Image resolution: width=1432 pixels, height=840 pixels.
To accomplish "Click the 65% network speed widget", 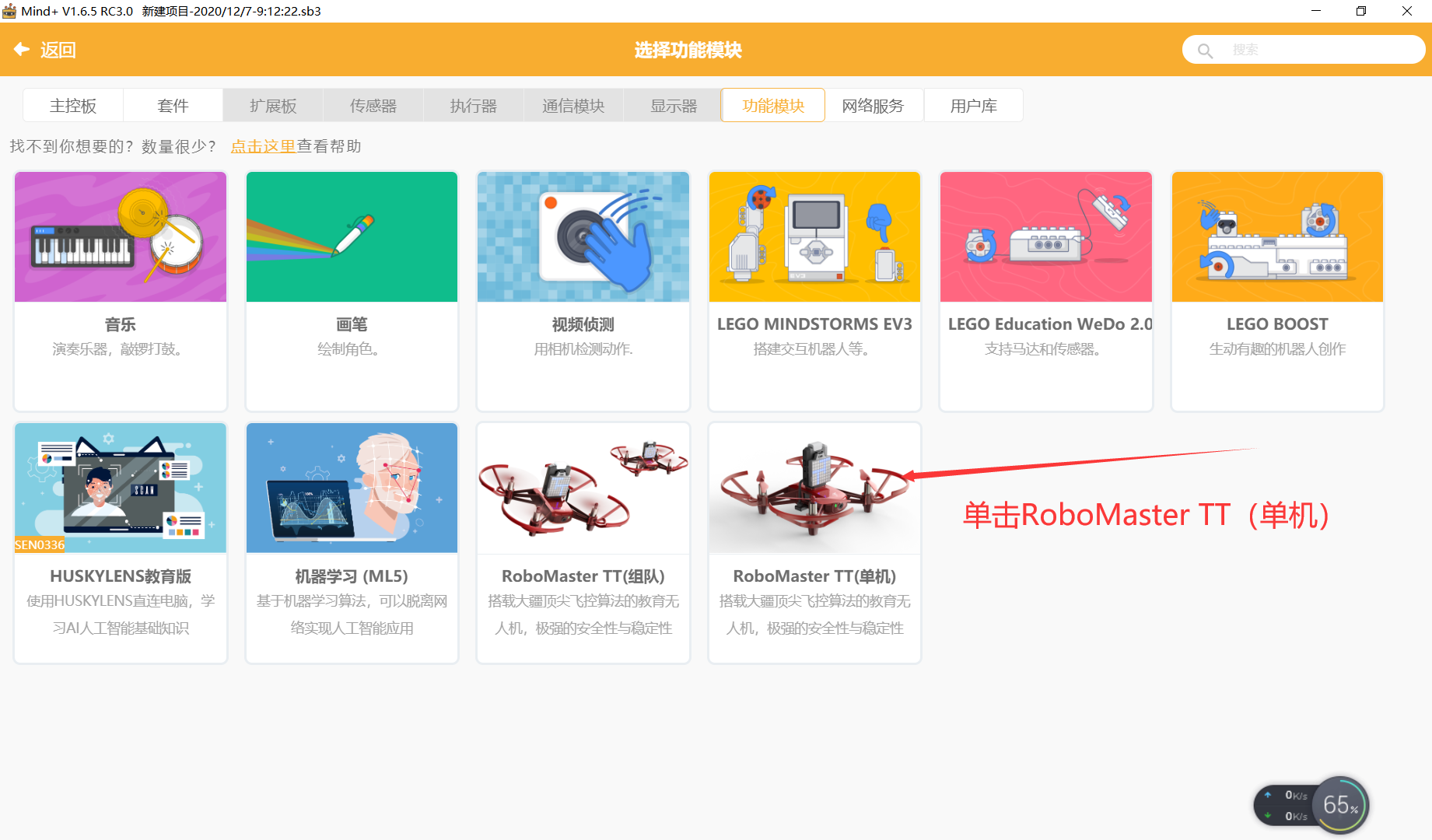I will pos(1311,805).
